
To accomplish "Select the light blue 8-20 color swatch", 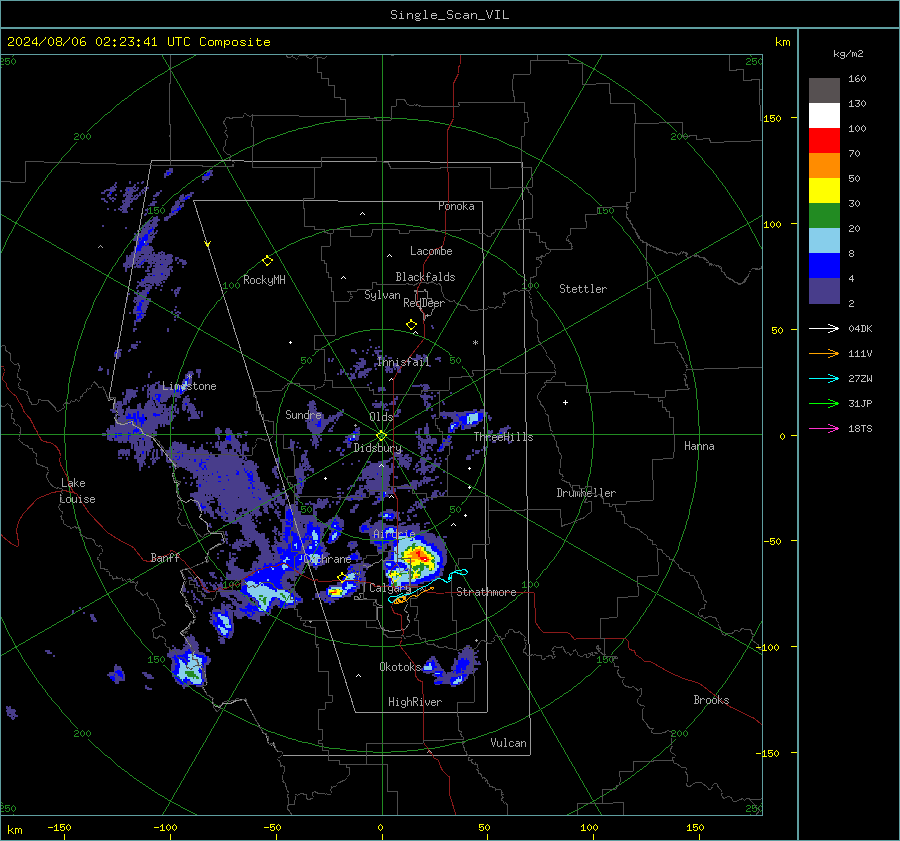I will pyautogui.click(x=824, y=241).
